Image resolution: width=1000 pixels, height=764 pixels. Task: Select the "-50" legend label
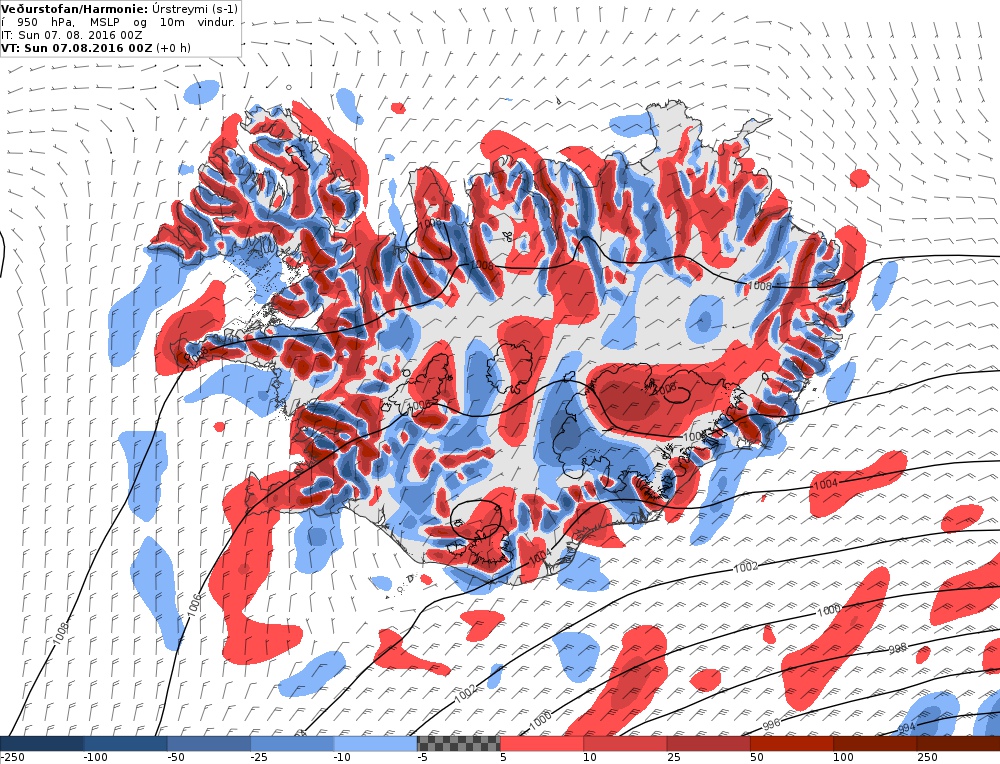[x=175, y=758]
